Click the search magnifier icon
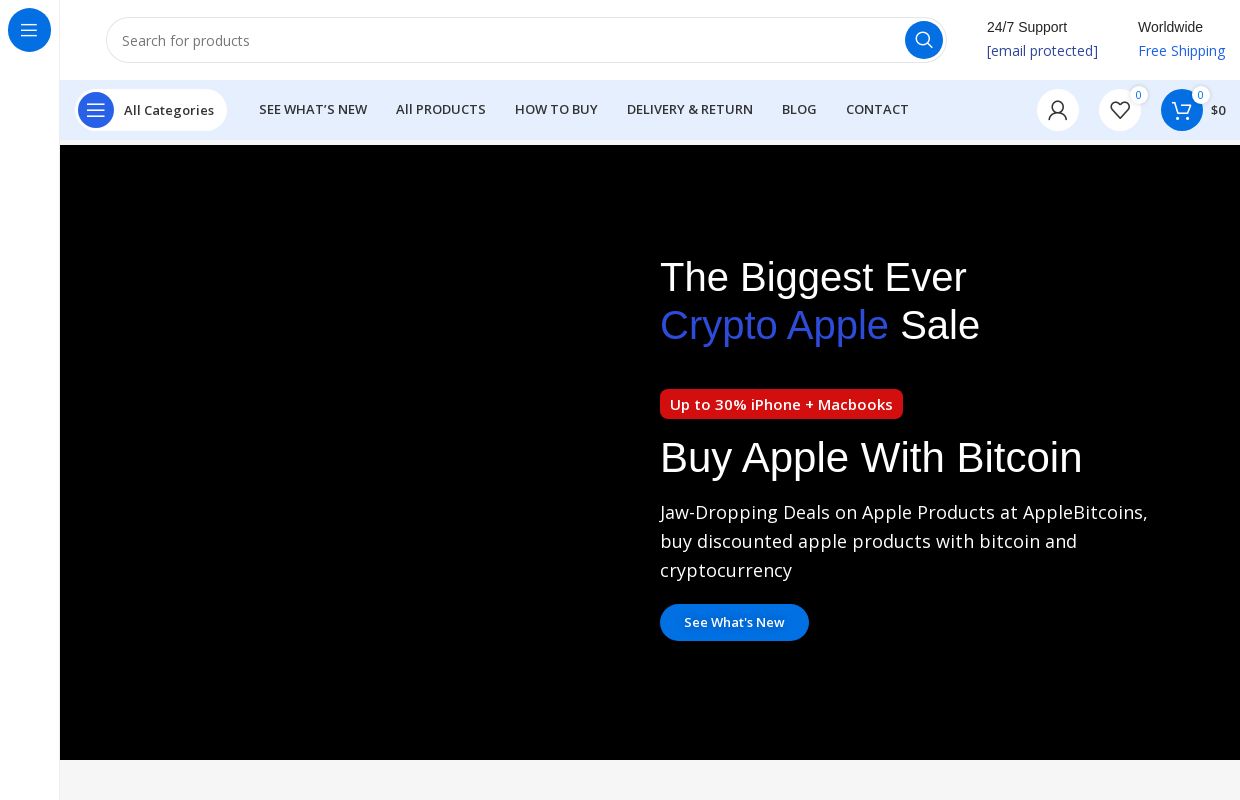The height and width of the screenshot is (800, 1240). (x=923, y=40)
